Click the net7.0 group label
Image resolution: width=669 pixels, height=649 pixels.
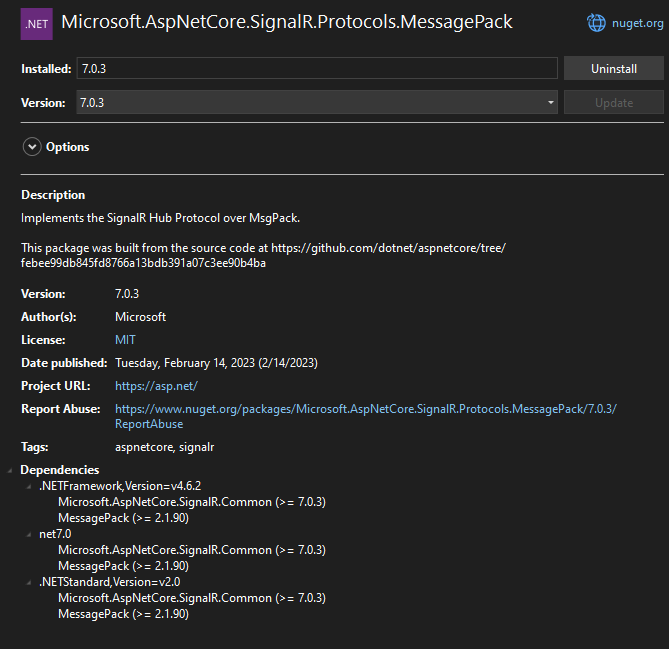pyautogui.click(x=55, y=534)
